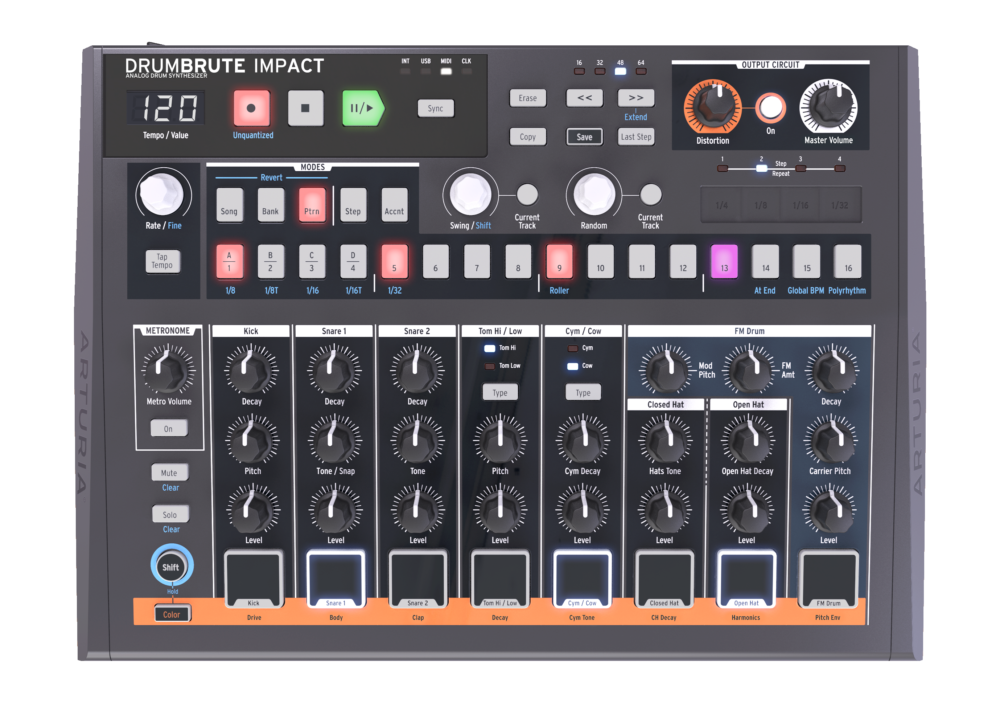Click the orange Color button
Viewport: 1000px width, 711px height.
click(x=172, y=614)
